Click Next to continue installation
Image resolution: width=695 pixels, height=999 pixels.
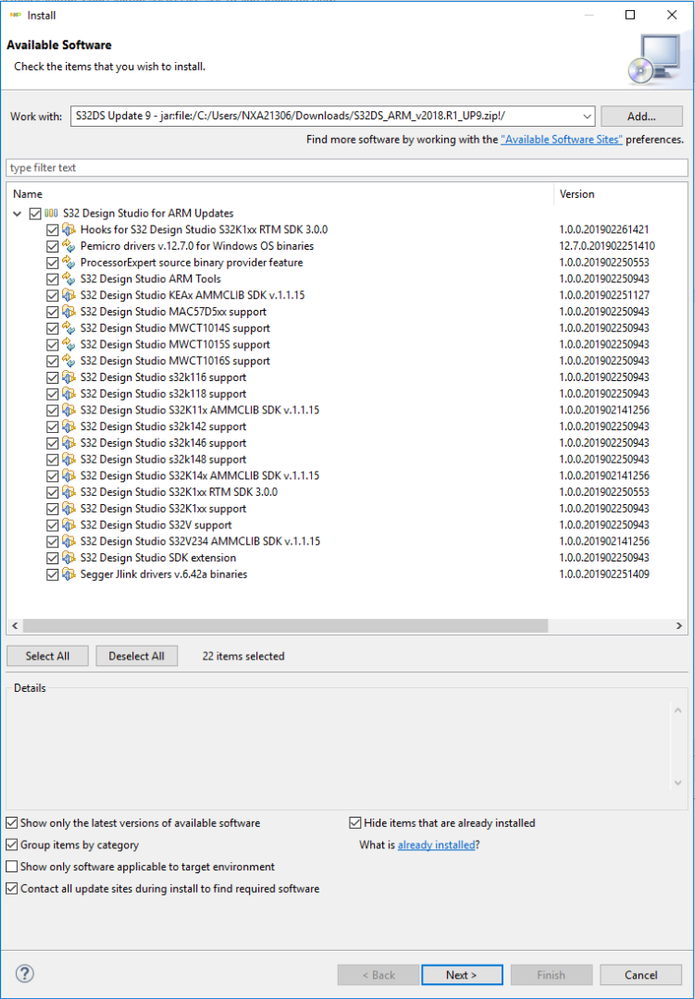[x=462, y=975]
